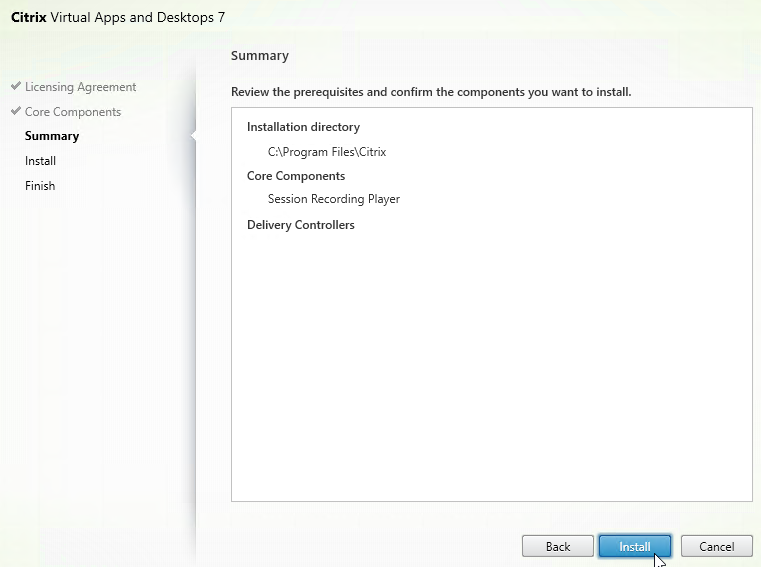Click the Delivery Controllers heading
Viewport: 761px width, 567px height.
point(301,225)
